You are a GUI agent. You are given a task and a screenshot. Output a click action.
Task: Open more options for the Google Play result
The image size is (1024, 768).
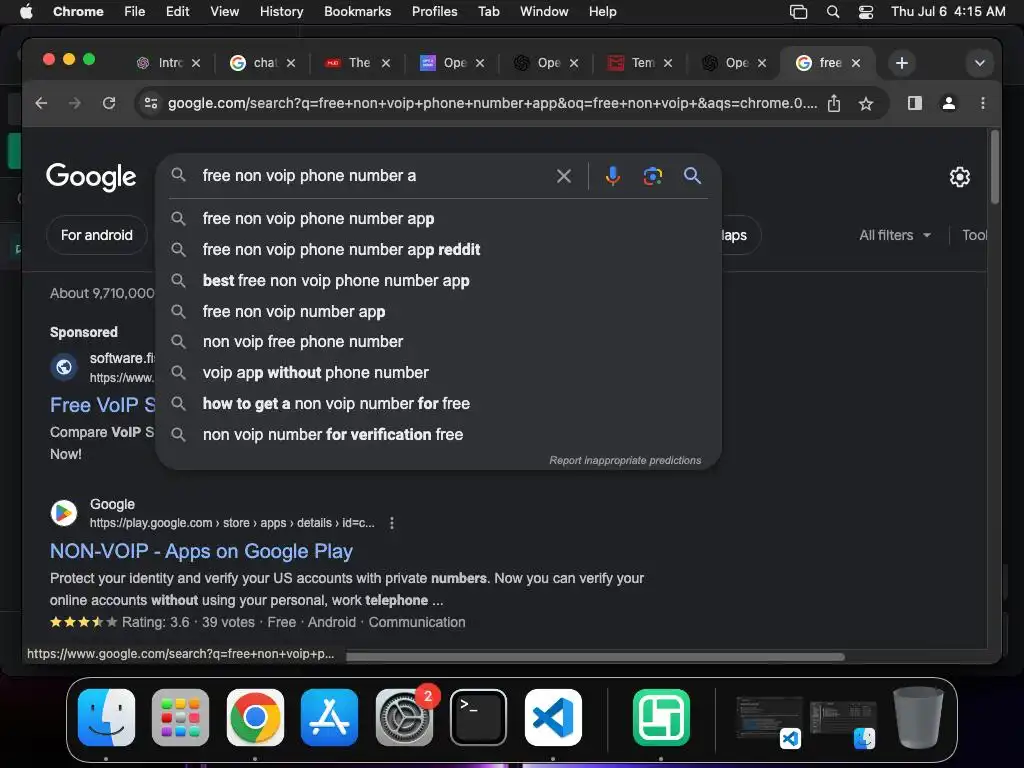392,523
